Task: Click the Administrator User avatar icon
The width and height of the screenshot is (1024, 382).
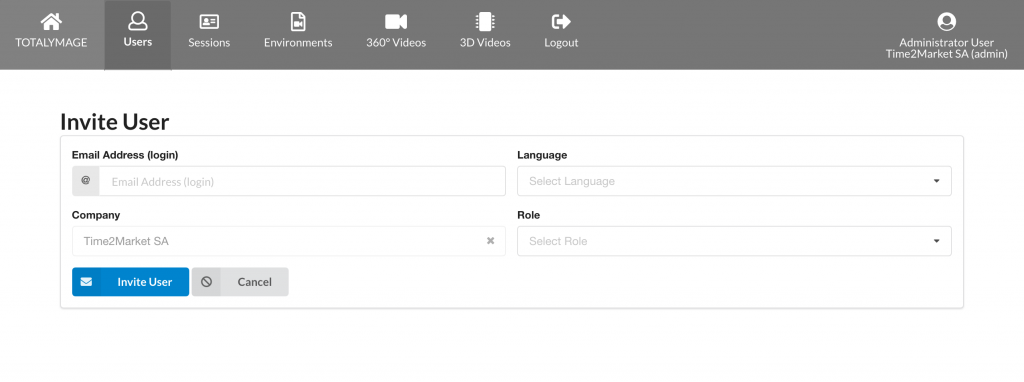Action: pos(946,22)
